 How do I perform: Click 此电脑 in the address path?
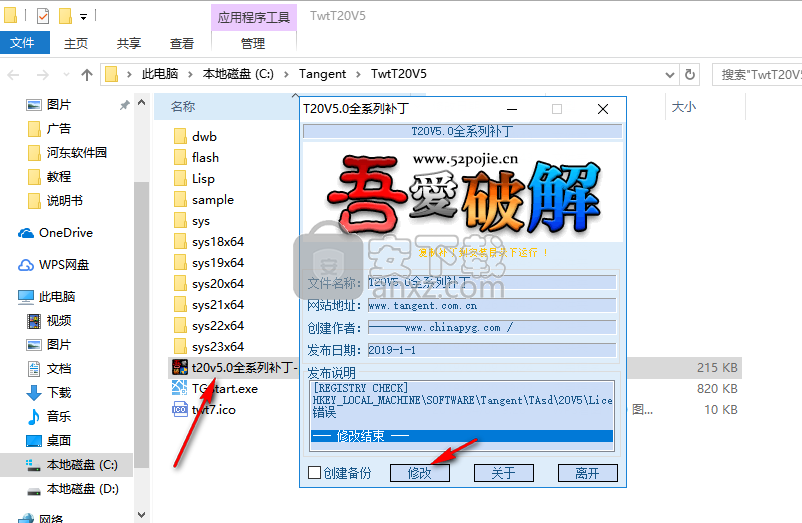point(160,74)
